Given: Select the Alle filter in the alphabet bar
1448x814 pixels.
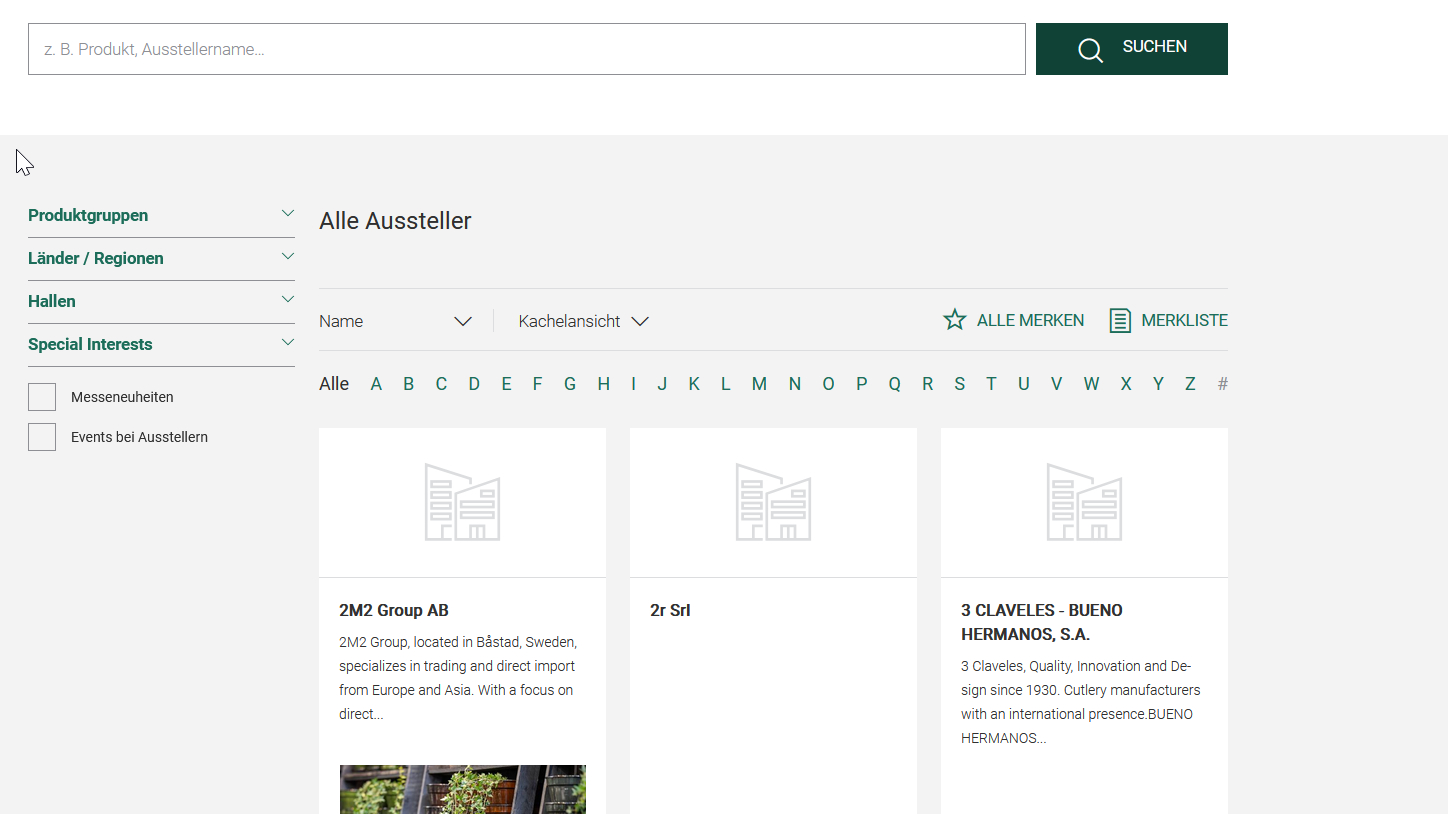Looking at the screenshot, I should tap(333, 383).
